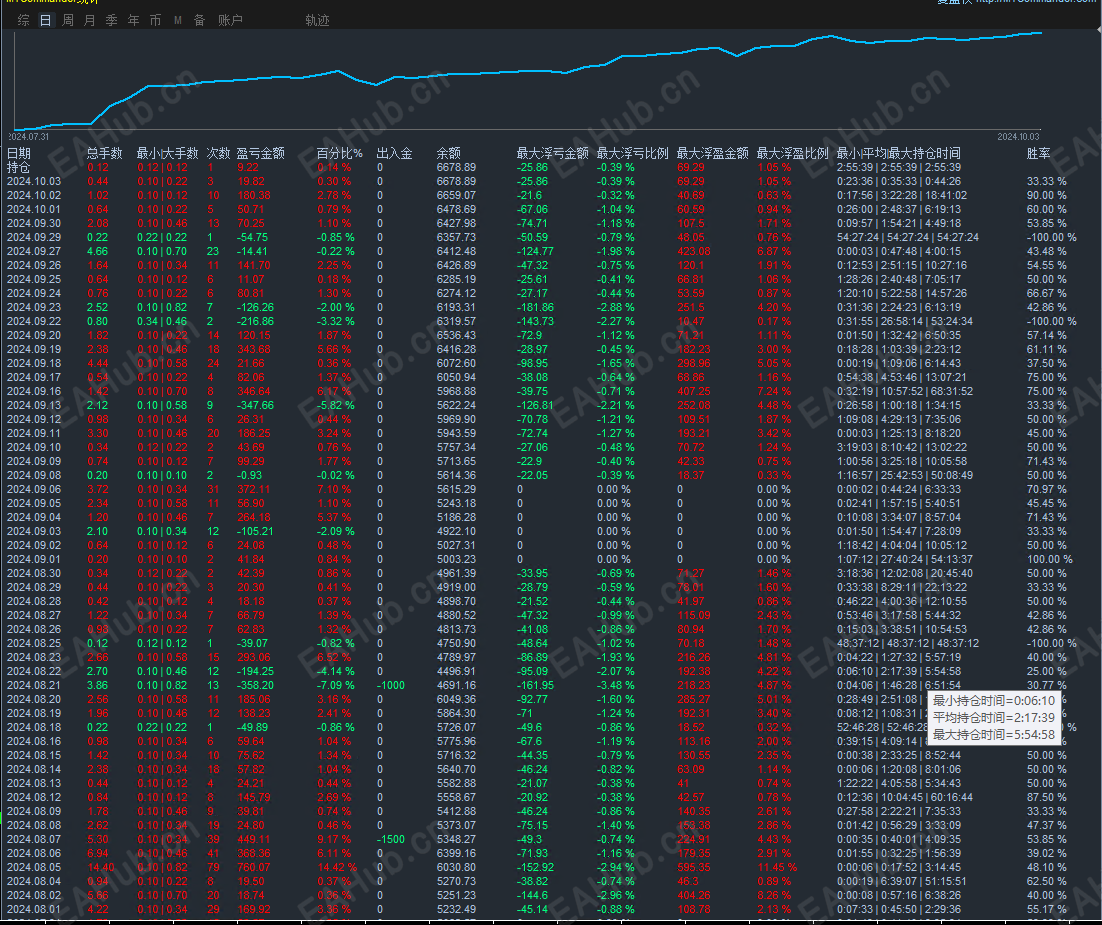Open the 季 quarterly tab
Screen dimensions: 1102x925
coord(112,20)
